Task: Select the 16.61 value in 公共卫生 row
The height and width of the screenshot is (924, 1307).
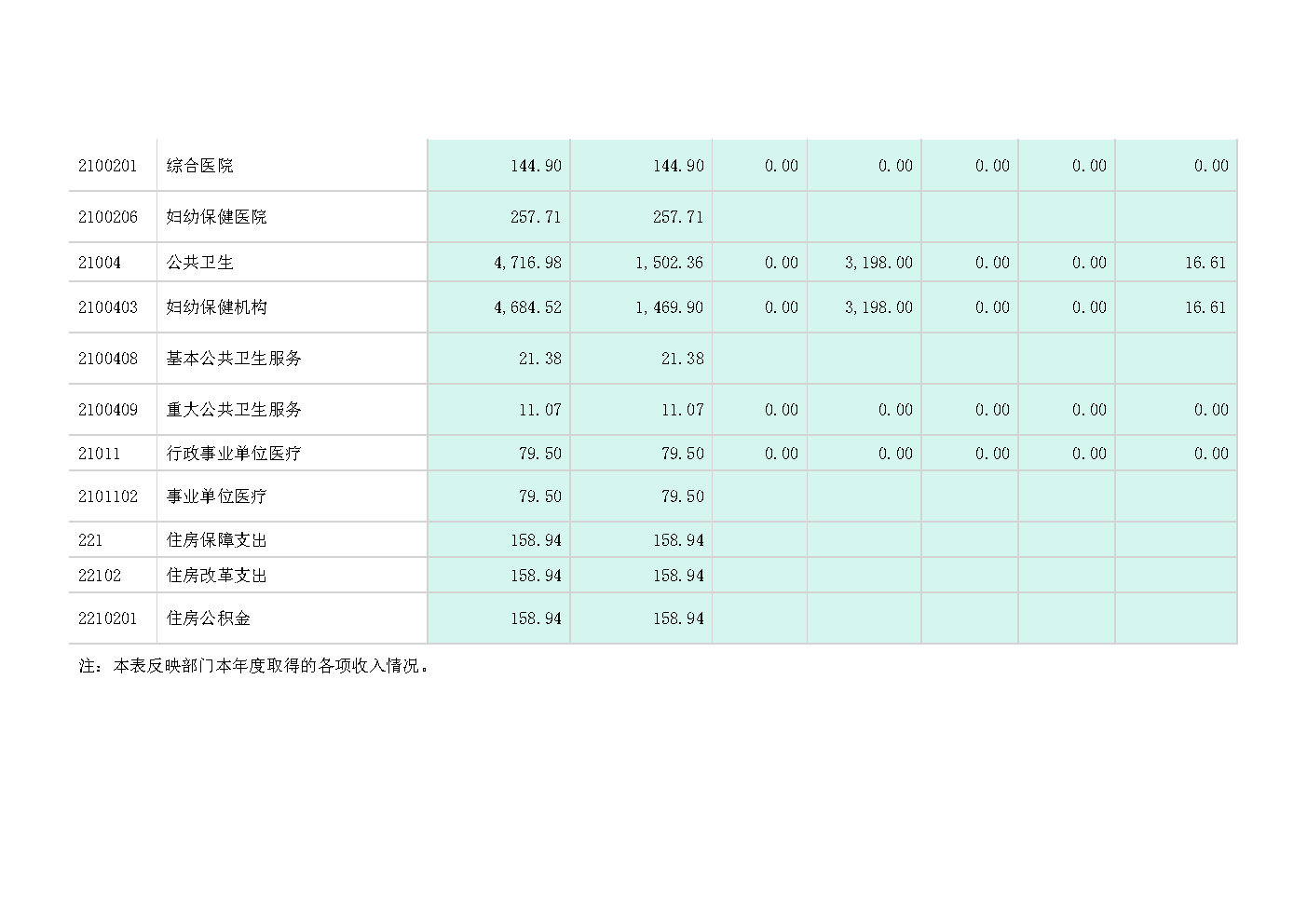Action: point(1205,263)
